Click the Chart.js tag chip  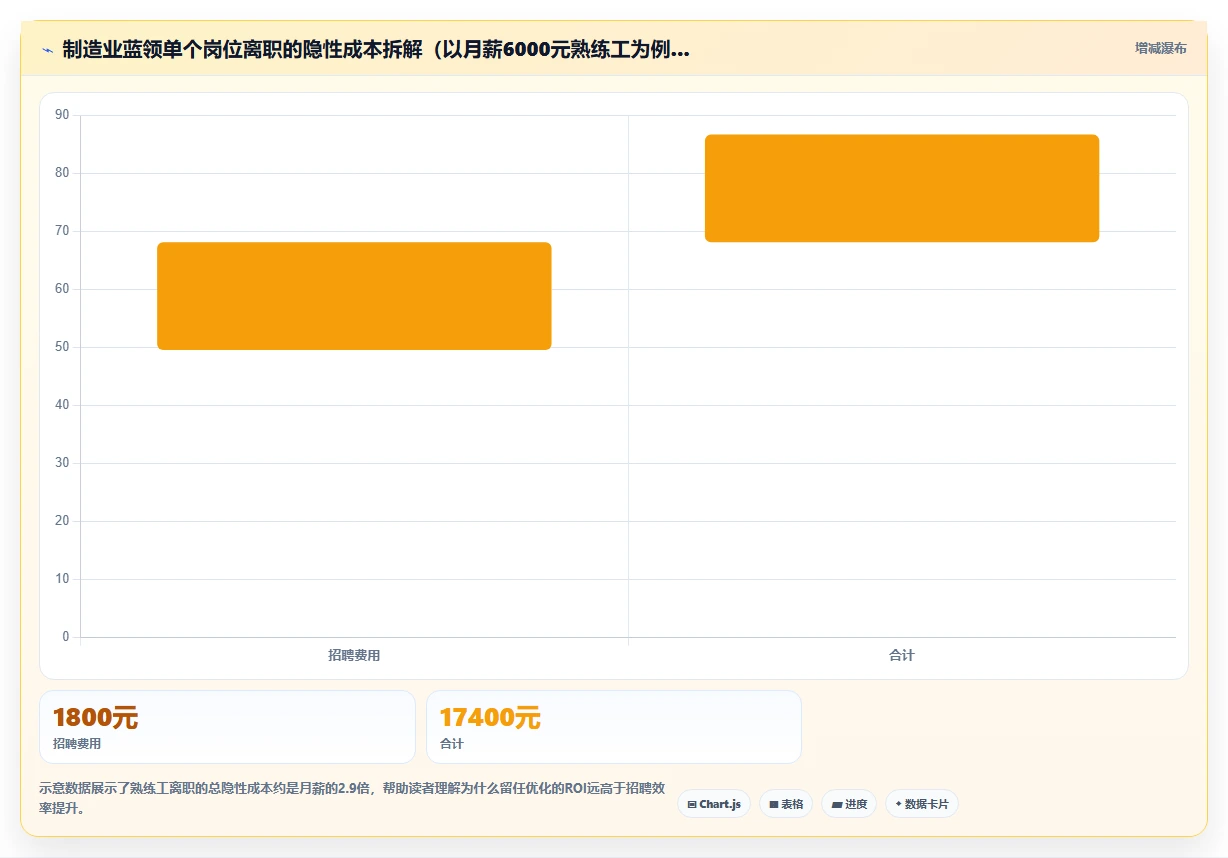714,804
